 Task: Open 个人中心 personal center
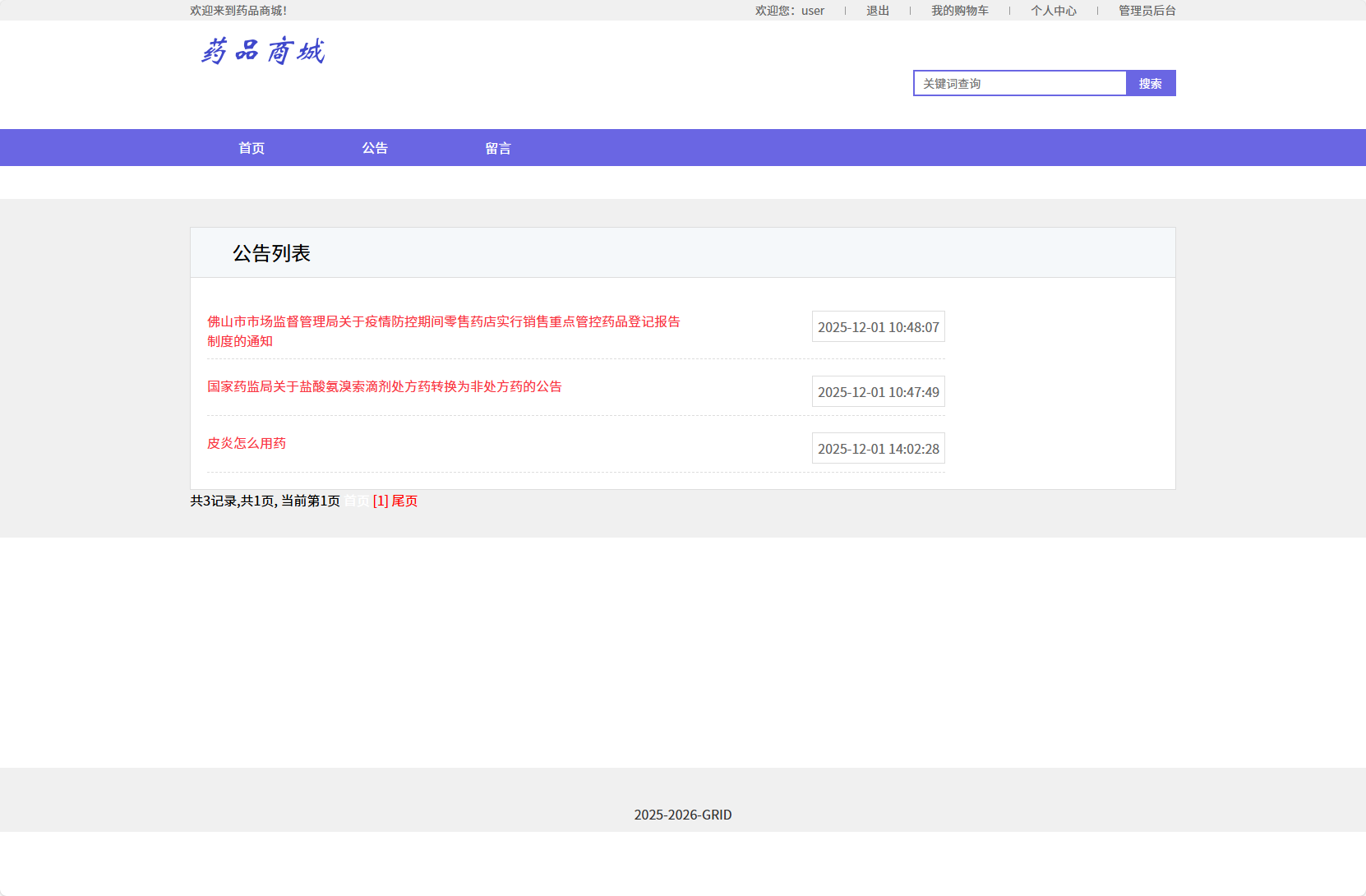(x=1054, y=10)
